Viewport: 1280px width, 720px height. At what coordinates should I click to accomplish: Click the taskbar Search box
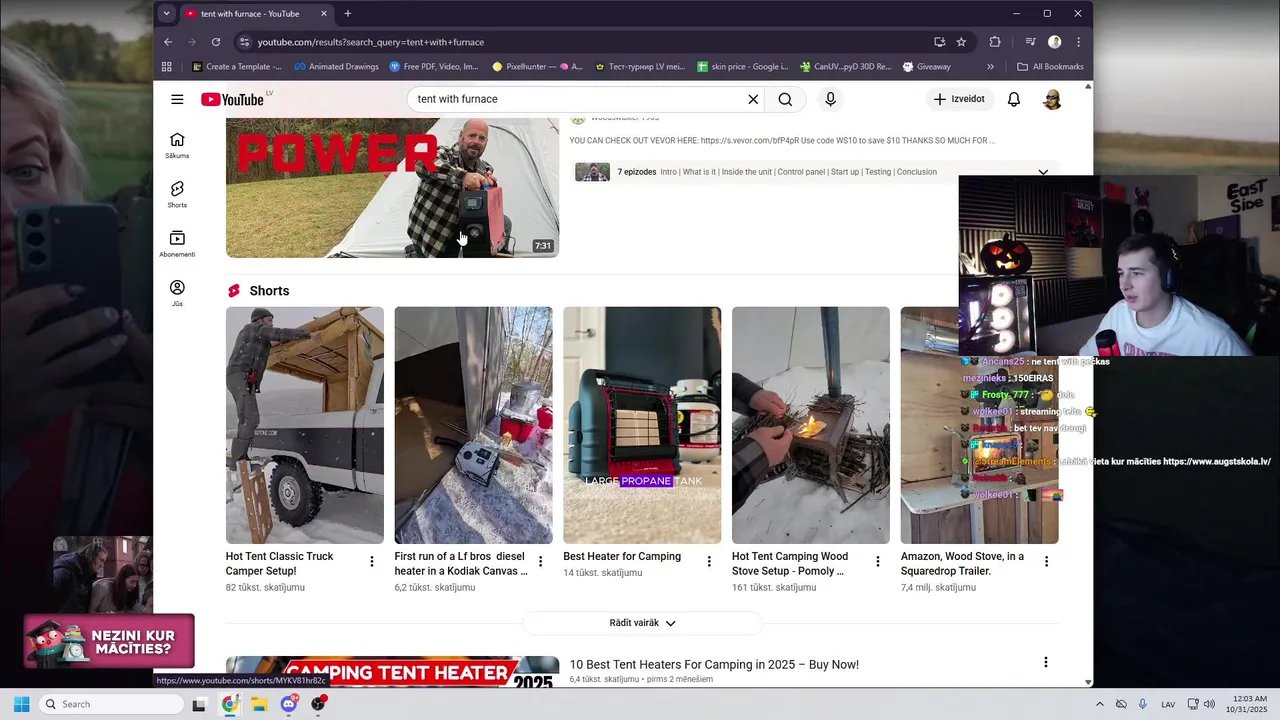coord(111,704)
